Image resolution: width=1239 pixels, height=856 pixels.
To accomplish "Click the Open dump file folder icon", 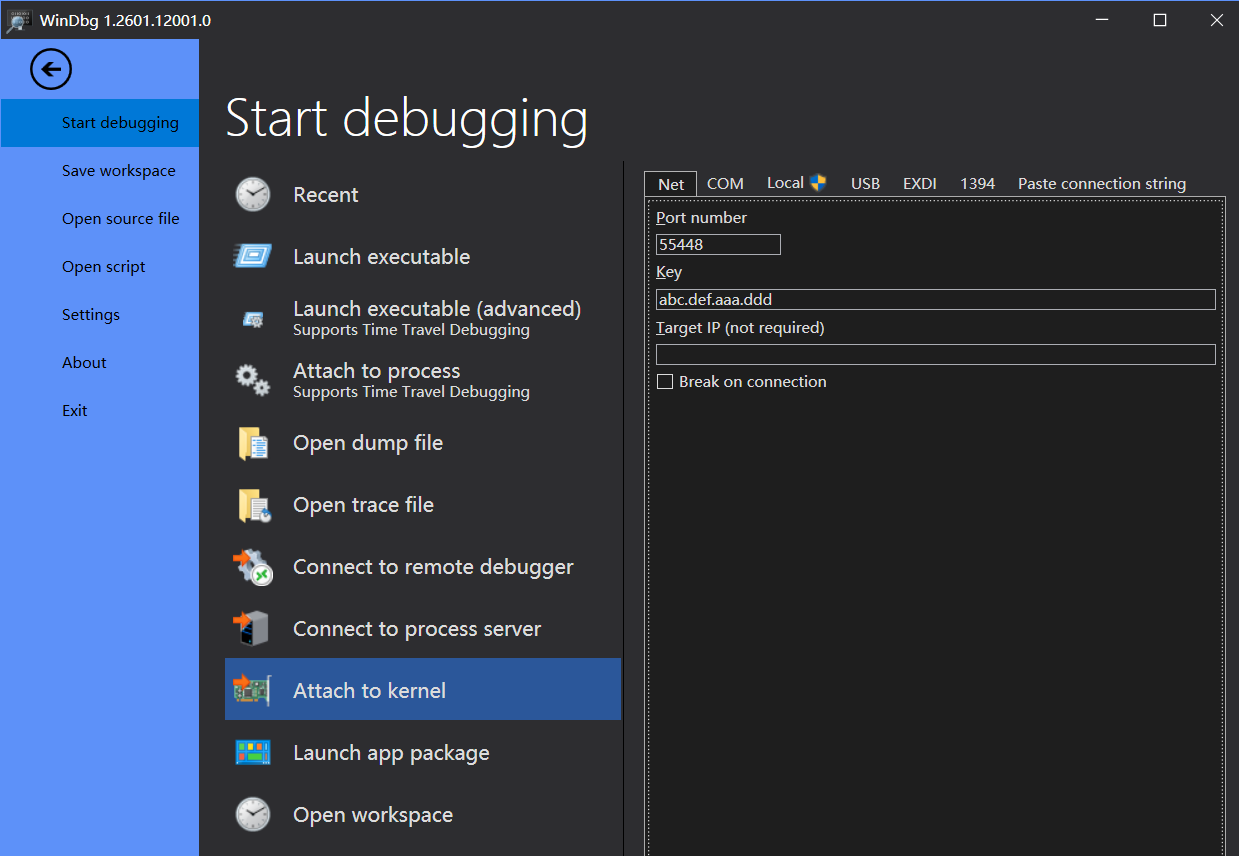I will point(253,443).
